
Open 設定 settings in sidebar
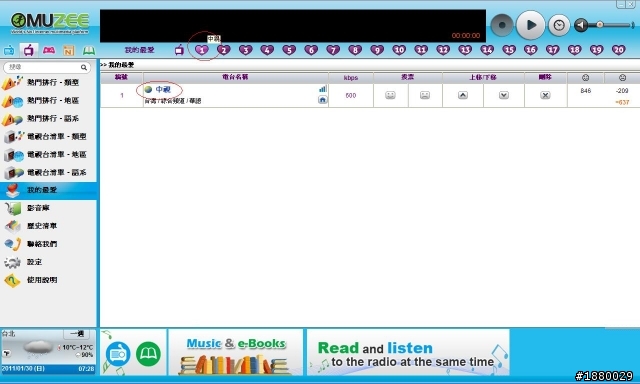[48, 262]
